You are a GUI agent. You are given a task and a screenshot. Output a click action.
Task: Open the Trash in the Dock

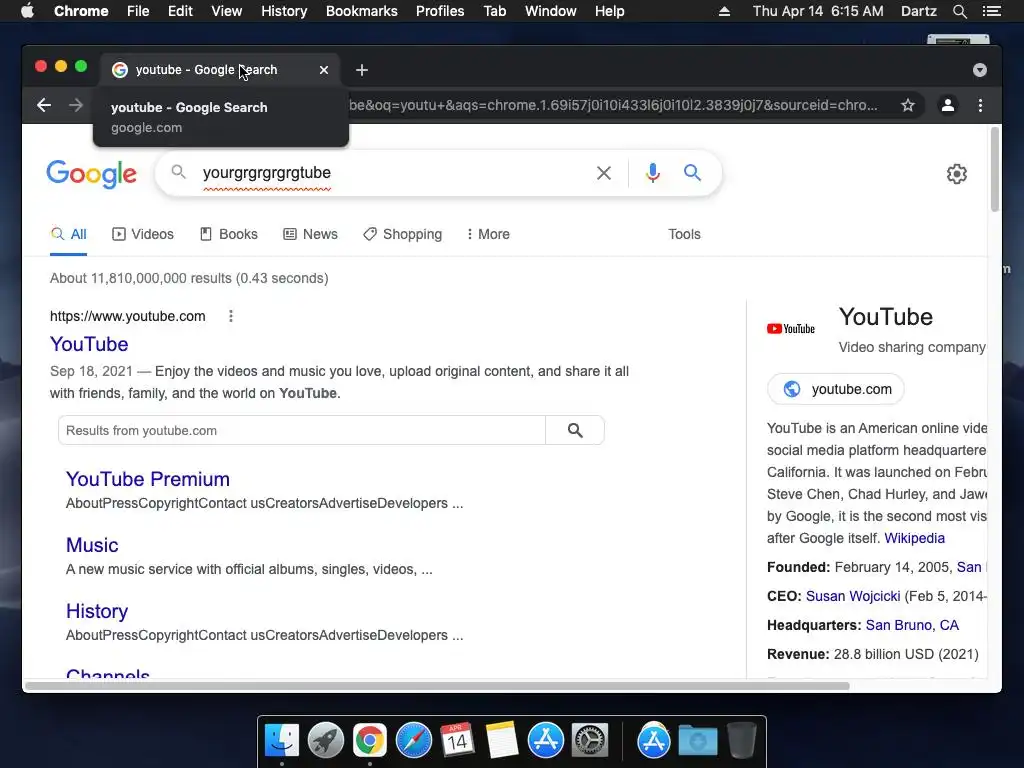tap(741, 741)
